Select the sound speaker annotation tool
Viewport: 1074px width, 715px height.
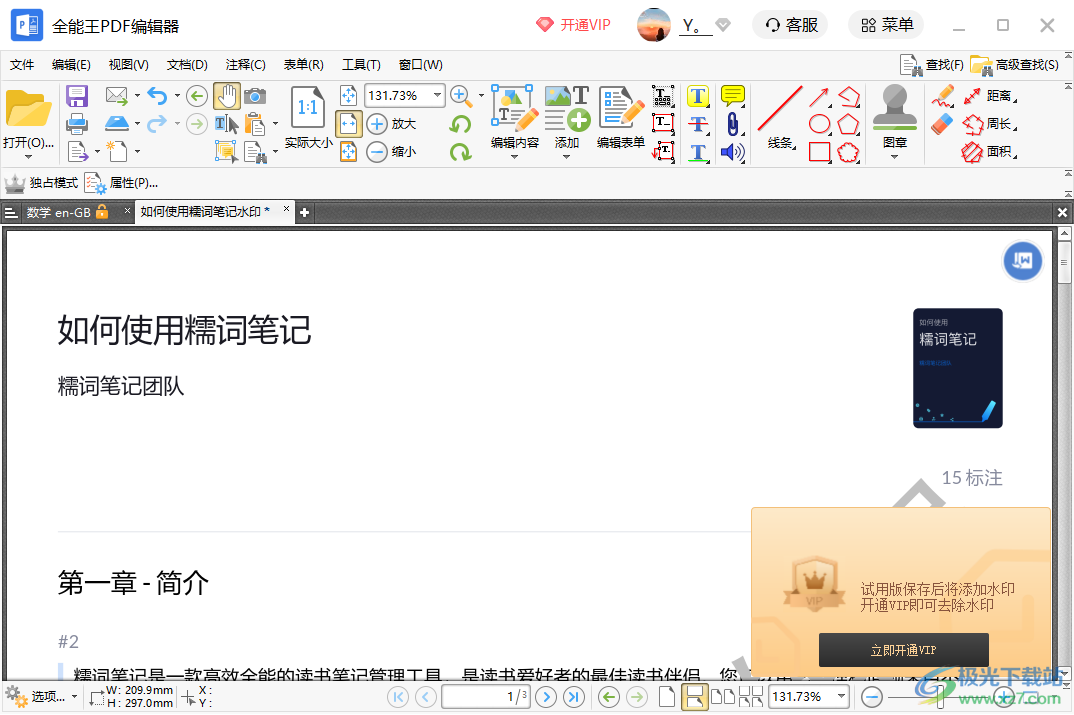click(733, 151)
